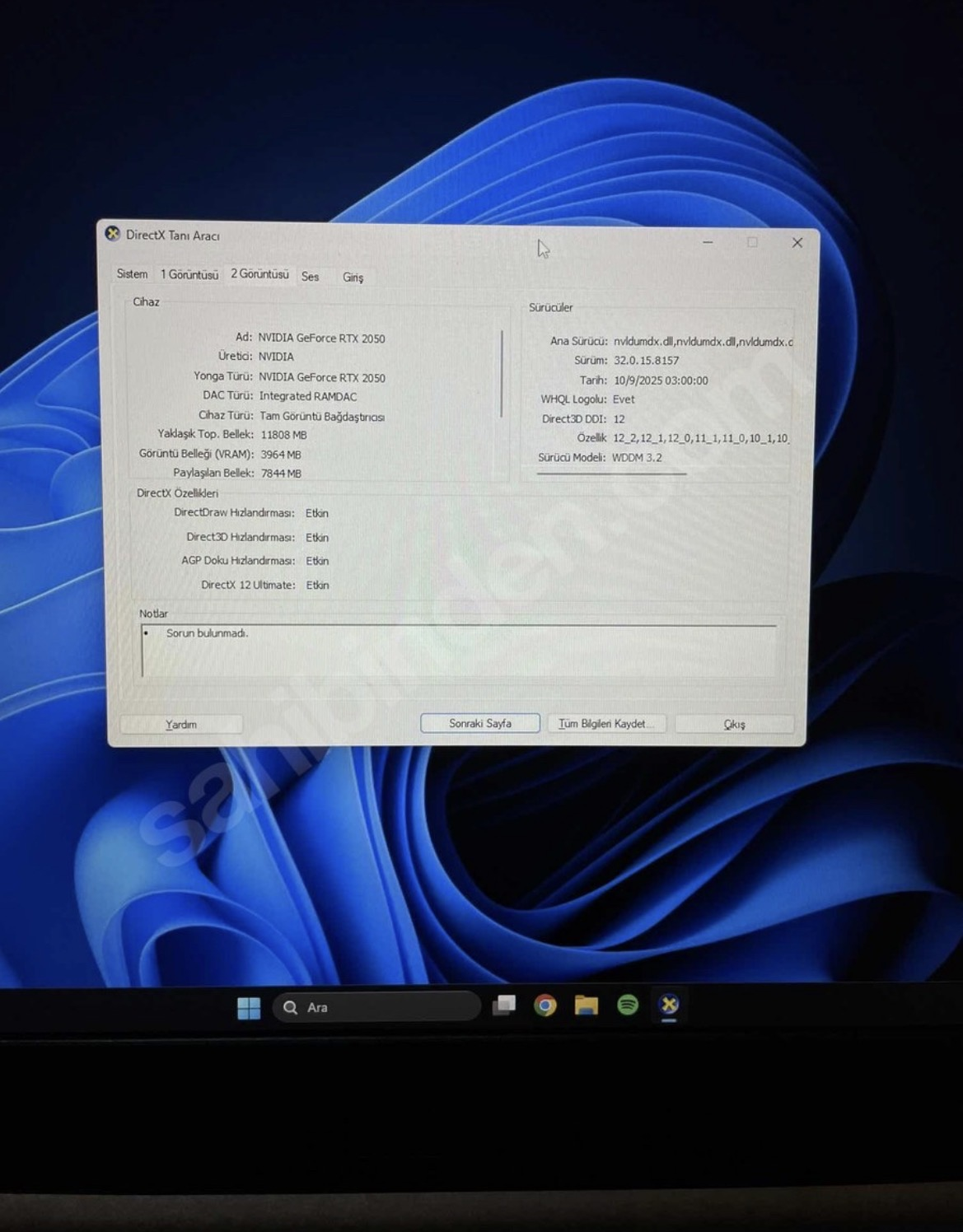Open File Explorer from the taskbar
This screenshot has height=1232, width=963.
587,1006
